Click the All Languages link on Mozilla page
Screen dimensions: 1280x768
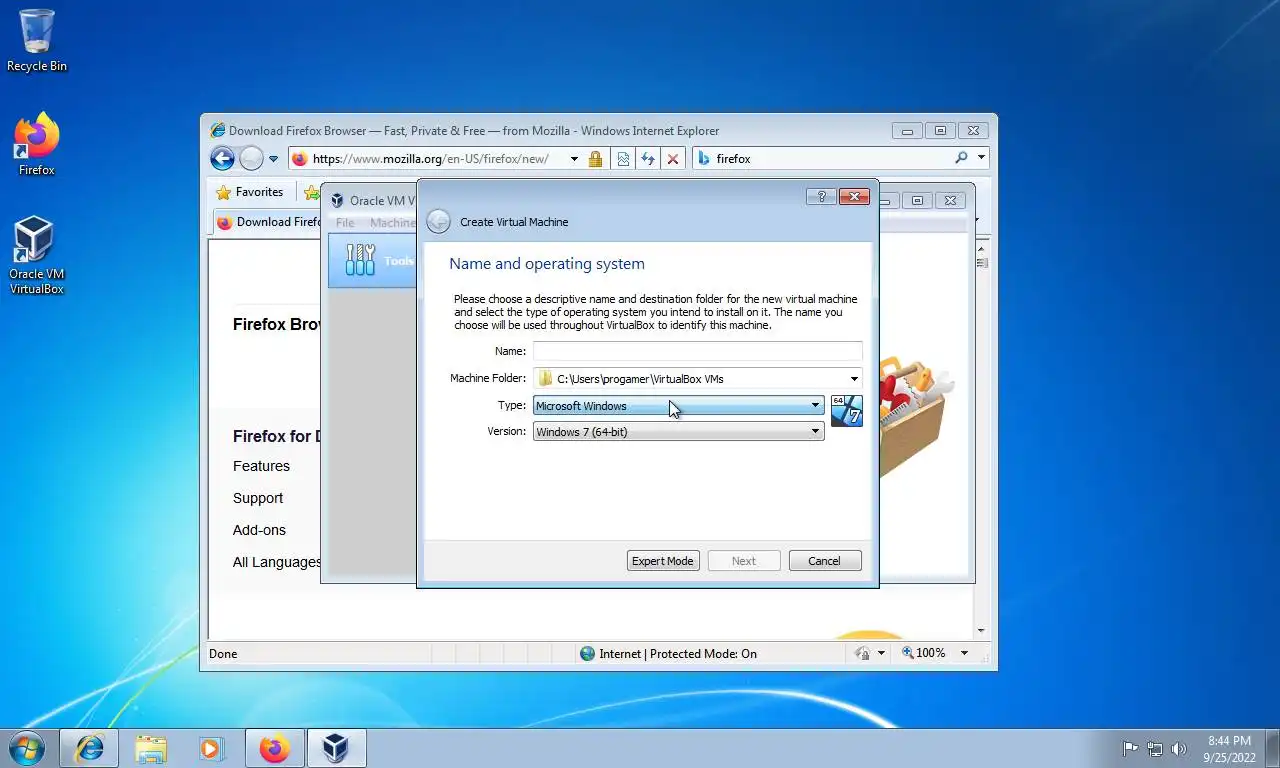[x=277, y=562]
